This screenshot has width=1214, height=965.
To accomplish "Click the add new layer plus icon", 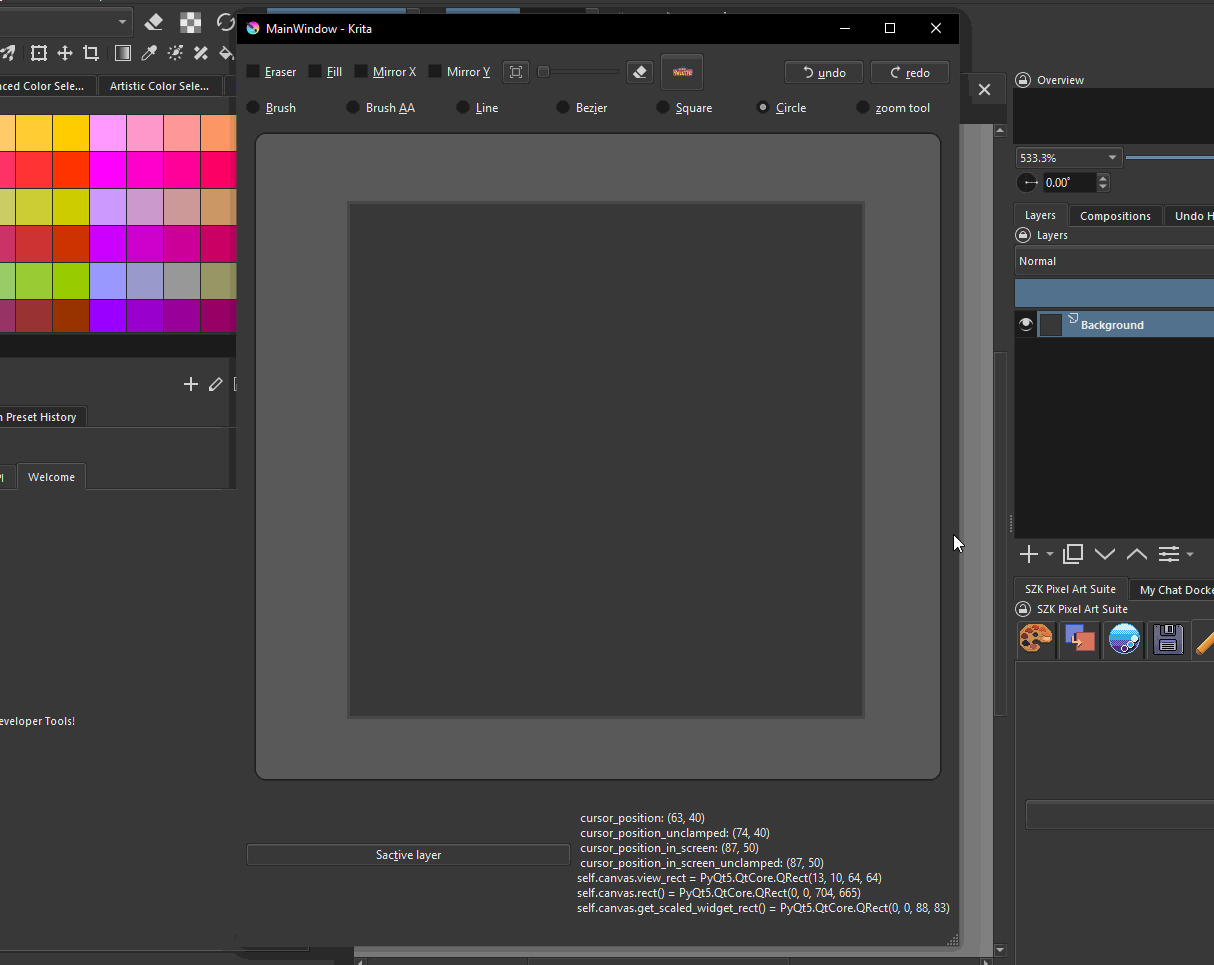I will 1028,554.
